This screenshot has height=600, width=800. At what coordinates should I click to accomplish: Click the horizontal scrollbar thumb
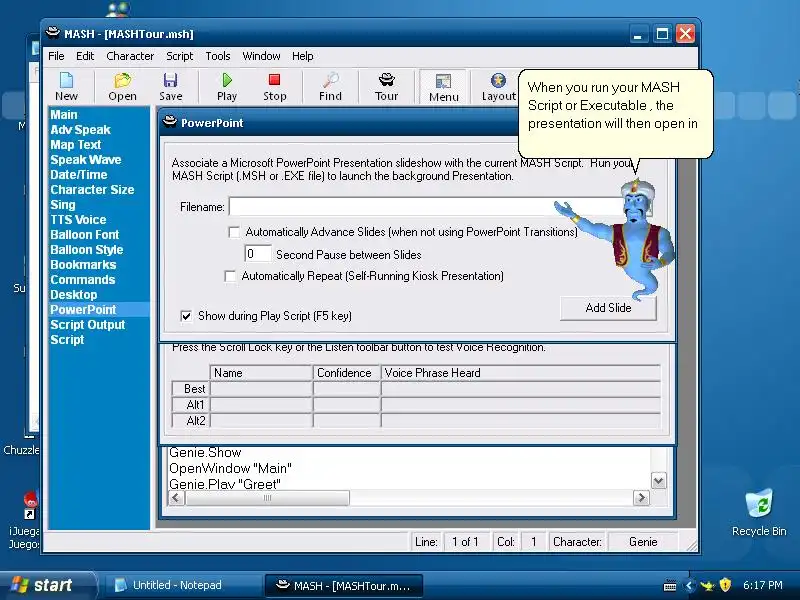point(267,497)
